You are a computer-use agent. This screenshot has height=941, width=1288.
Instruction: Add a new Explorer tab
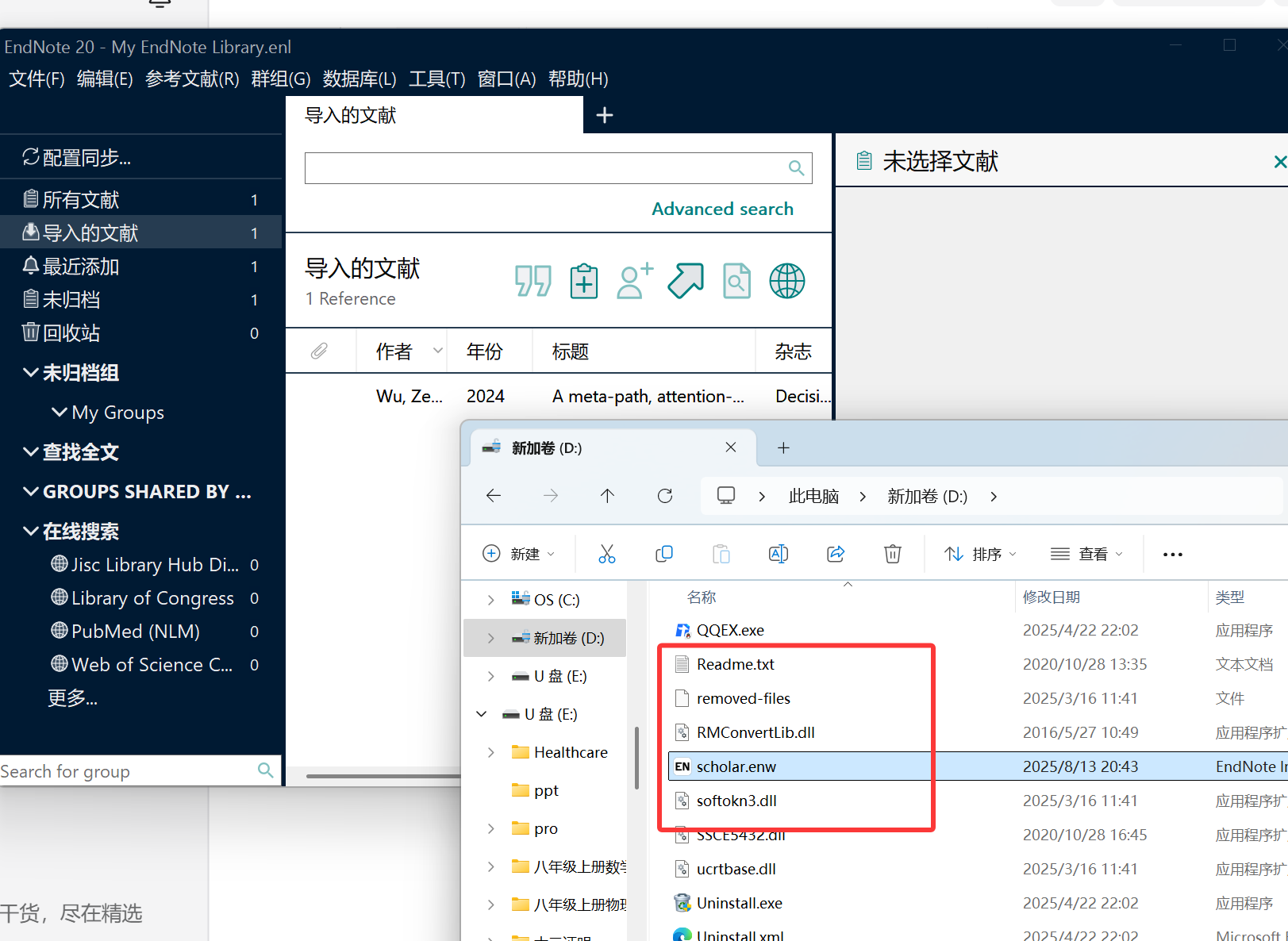783,448
